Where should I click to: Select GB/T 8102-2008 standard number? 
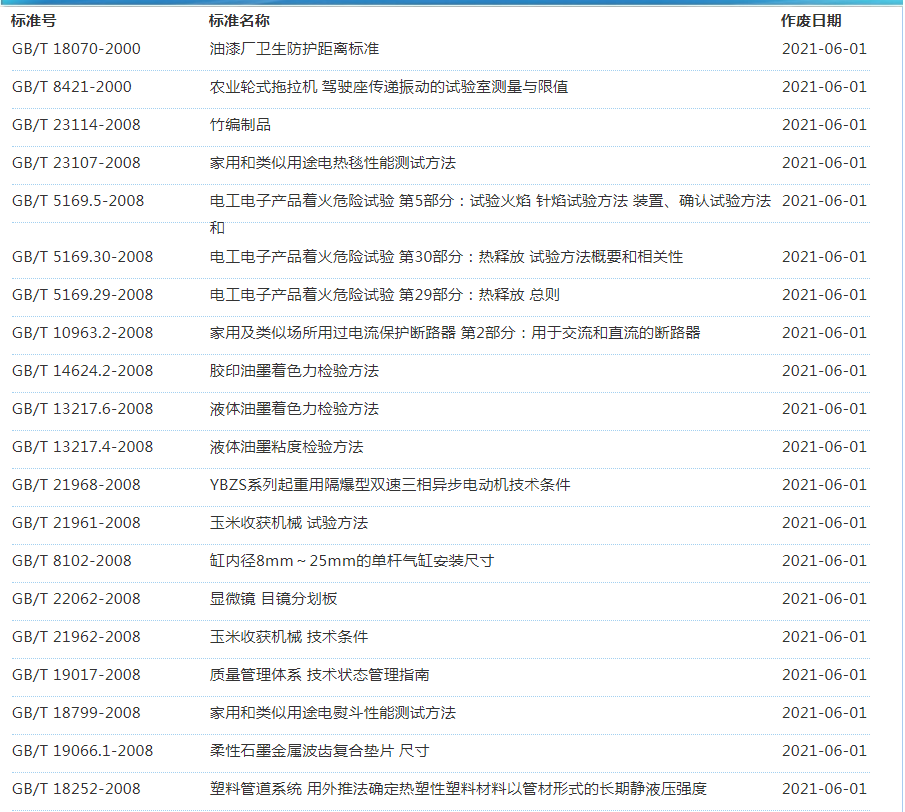[71, 561]
